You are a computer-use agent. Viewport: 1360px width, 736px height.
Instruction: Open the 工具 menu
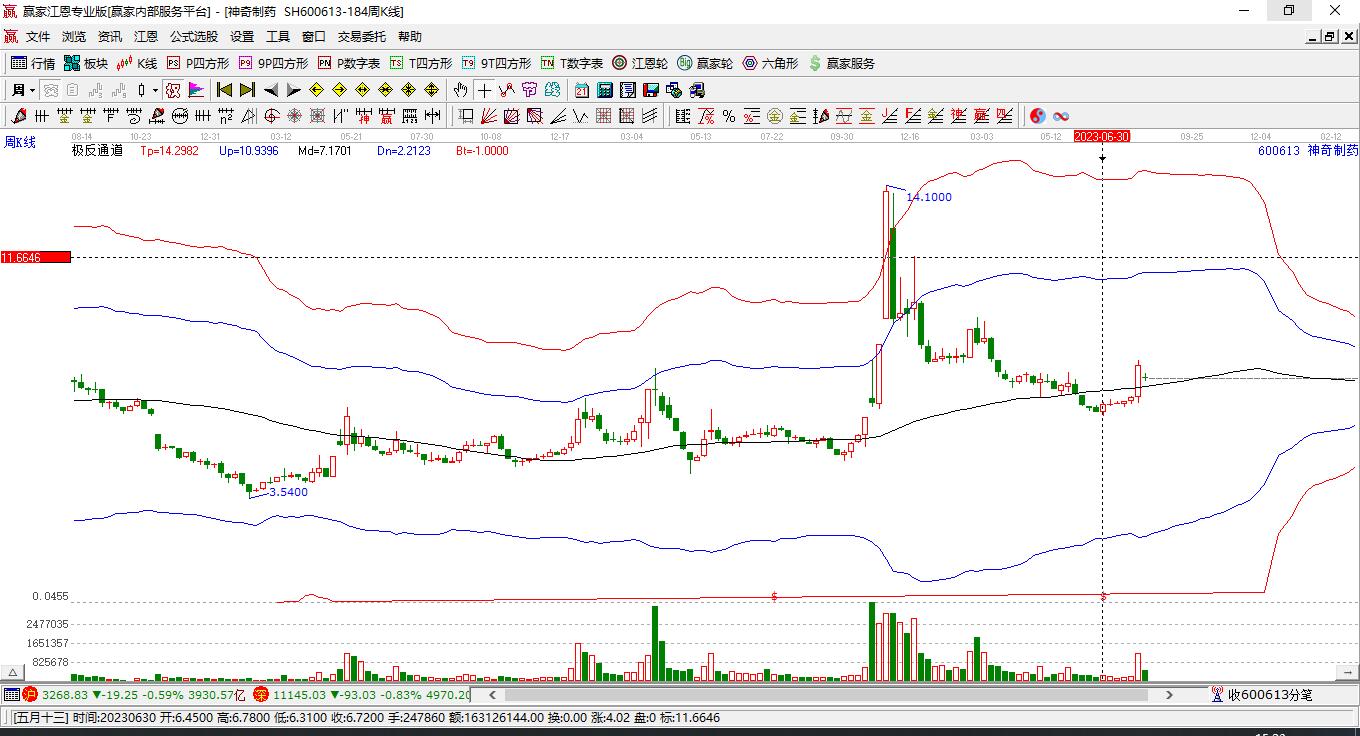pyautogui.click(x=278, y=37)
